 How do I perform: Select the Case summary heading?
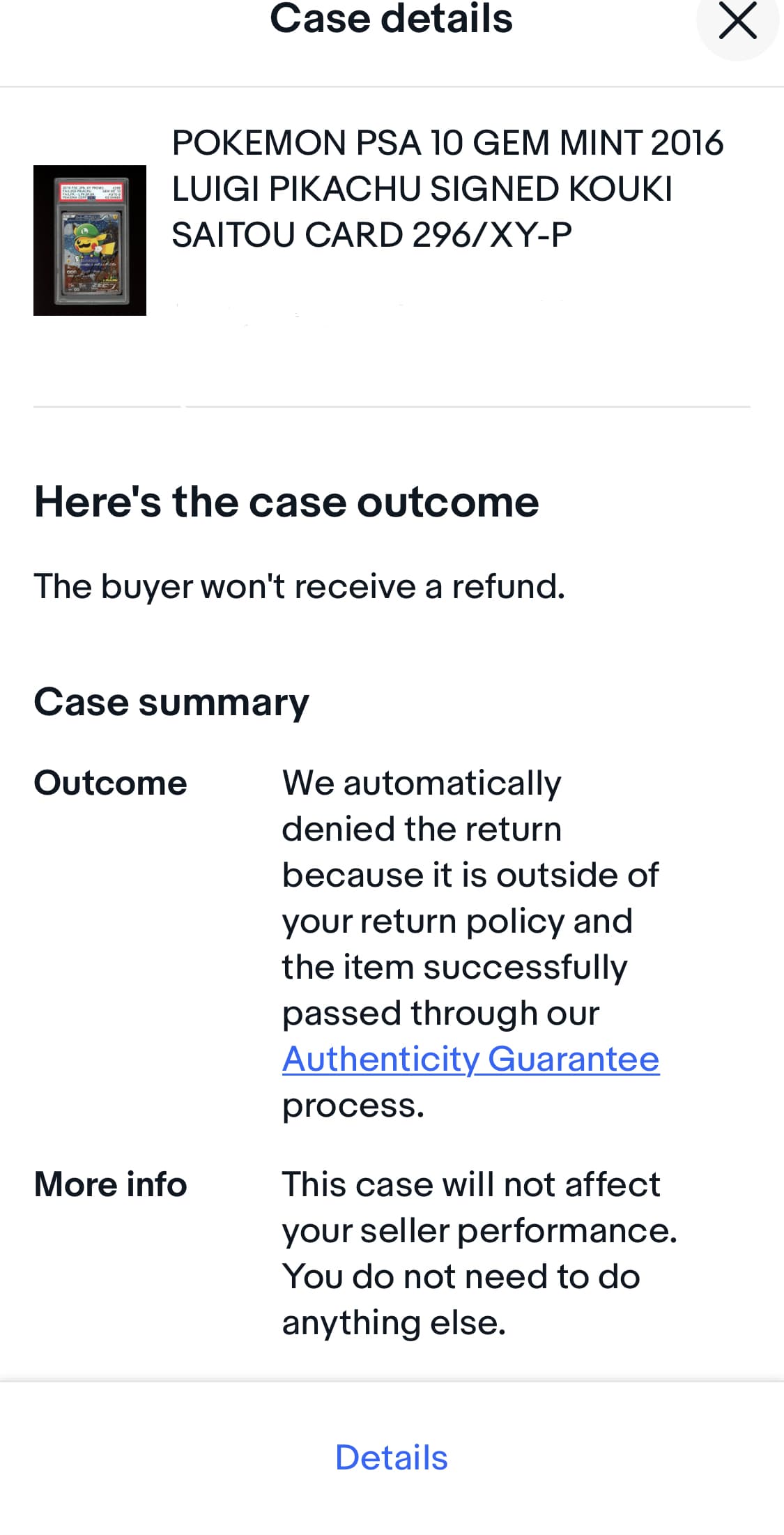(171, 702)
